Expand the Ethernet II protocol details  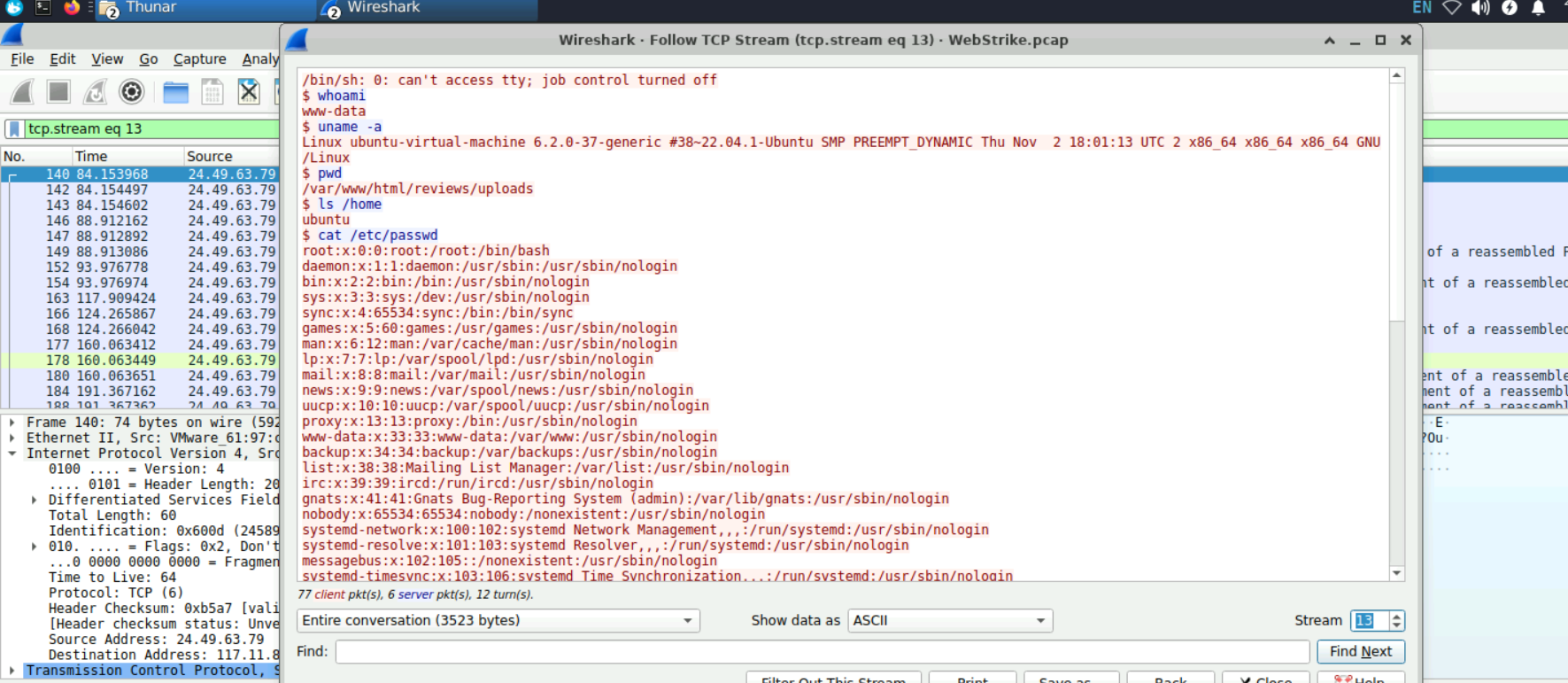pyautogui.click(x=12, y=439)
